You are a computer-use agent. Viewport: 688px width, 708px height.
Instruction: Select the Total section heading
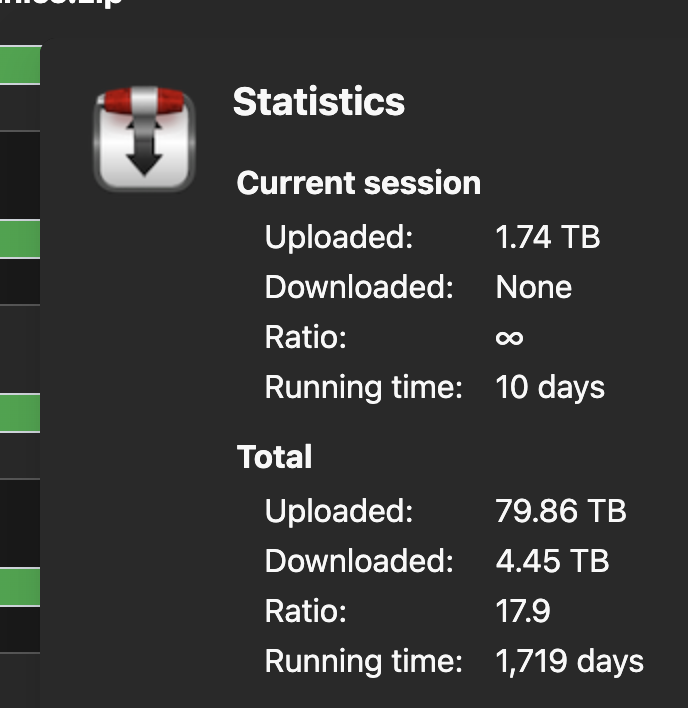point(274,458)
